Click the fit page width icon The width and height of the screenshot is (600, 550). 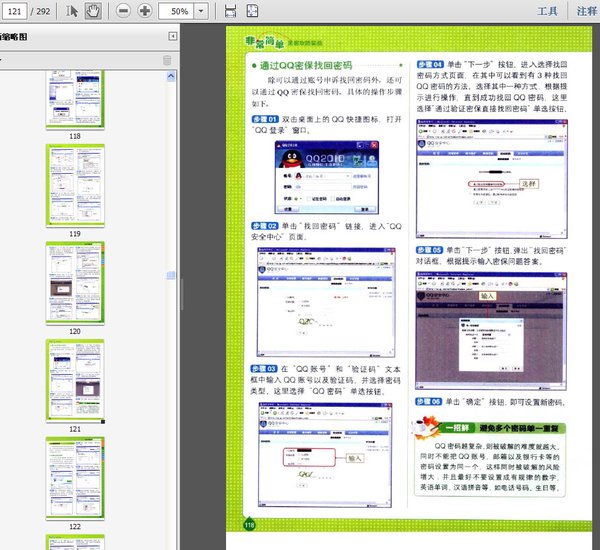(x=230, y=11)
